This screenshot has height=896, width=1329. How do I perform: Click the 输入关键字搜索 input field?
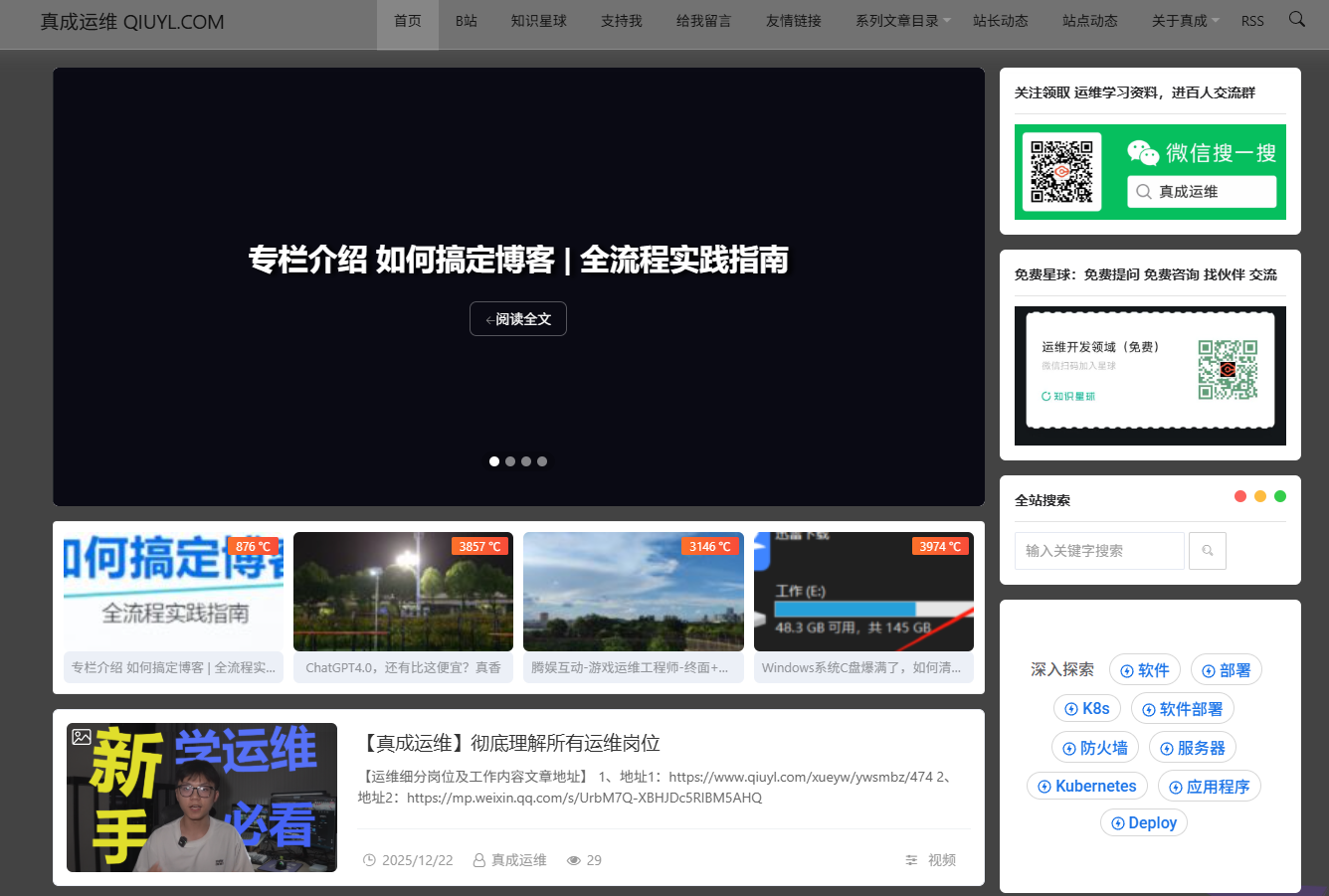(1099, 550)
